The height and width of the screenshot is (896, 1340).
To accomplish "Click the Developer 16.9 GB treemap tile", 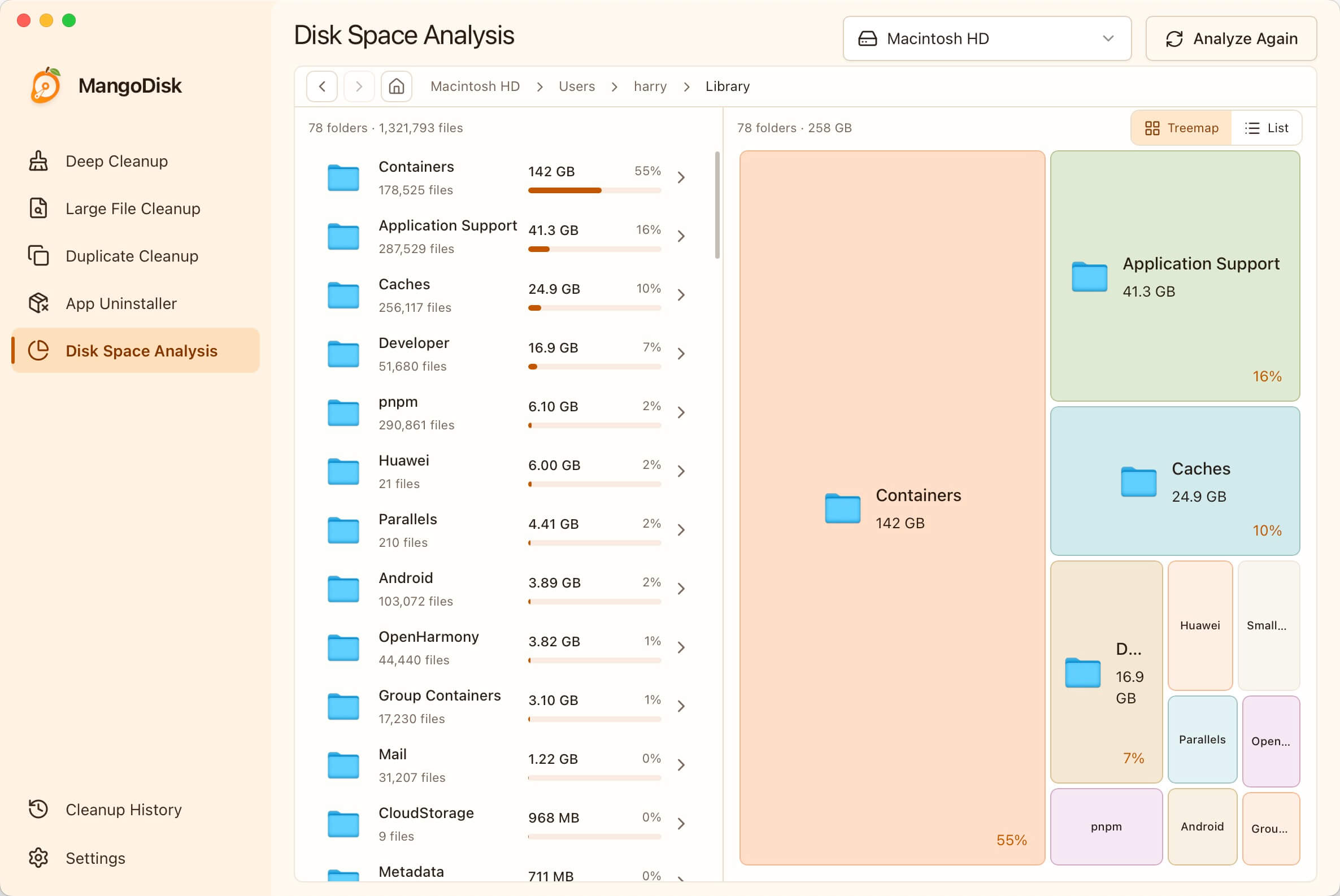I will pos(1106,672).
